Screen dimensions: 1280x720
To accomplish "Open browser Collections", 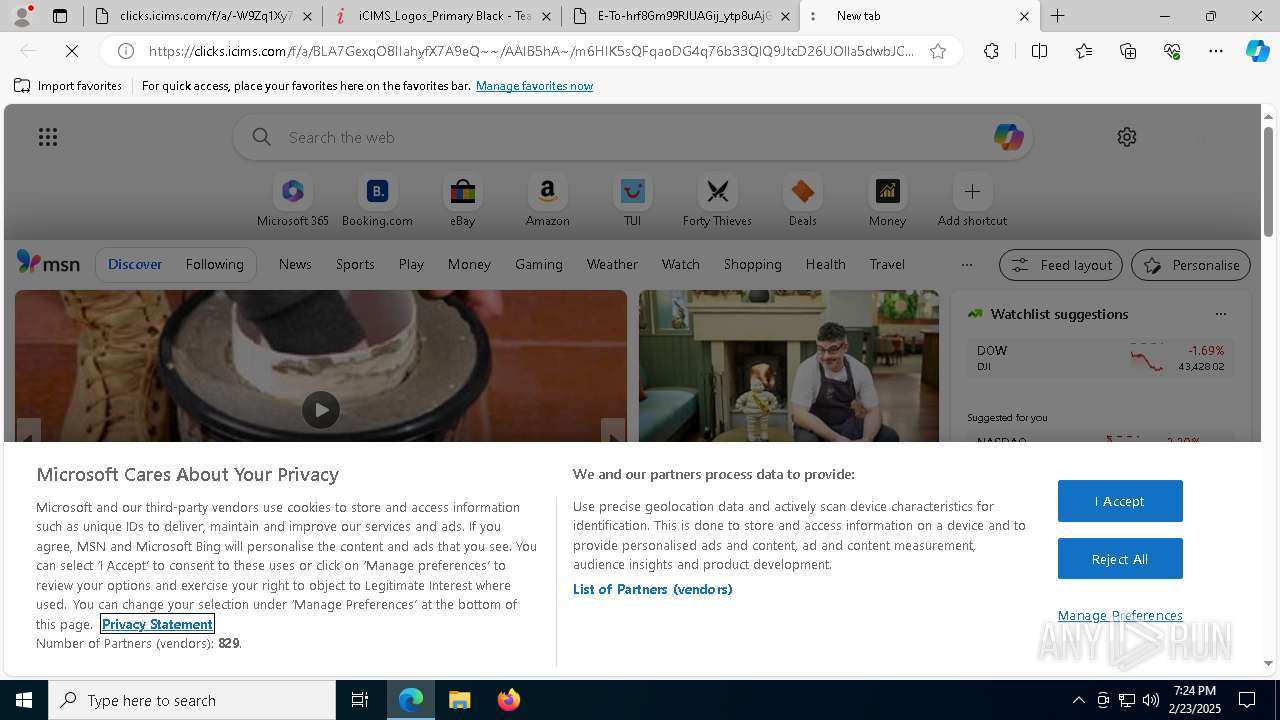I will coord(1128,51).
